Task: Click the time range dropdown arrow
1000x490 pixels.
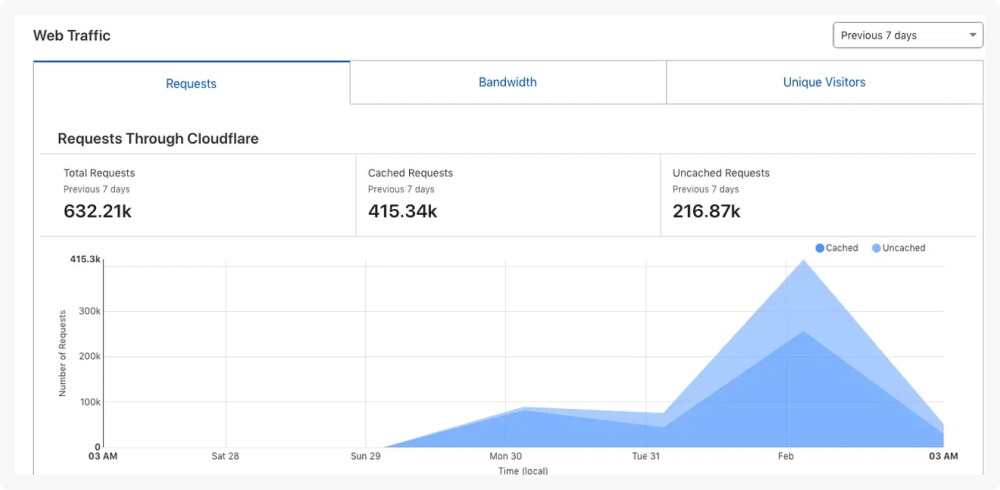Action: pos(973,35)
